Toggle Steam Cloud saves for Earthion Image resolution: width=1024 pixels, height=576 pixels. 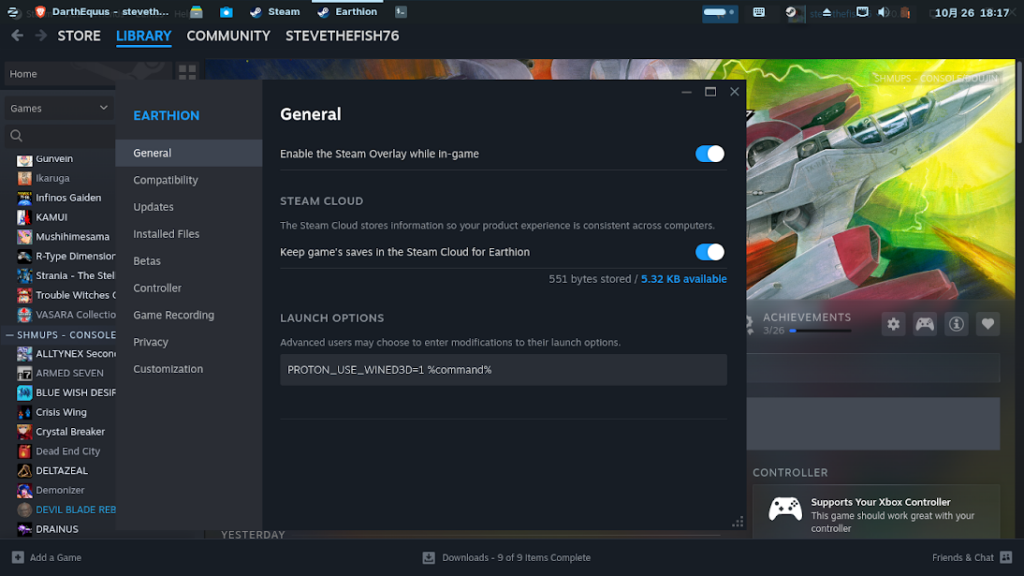pos(709,252)
